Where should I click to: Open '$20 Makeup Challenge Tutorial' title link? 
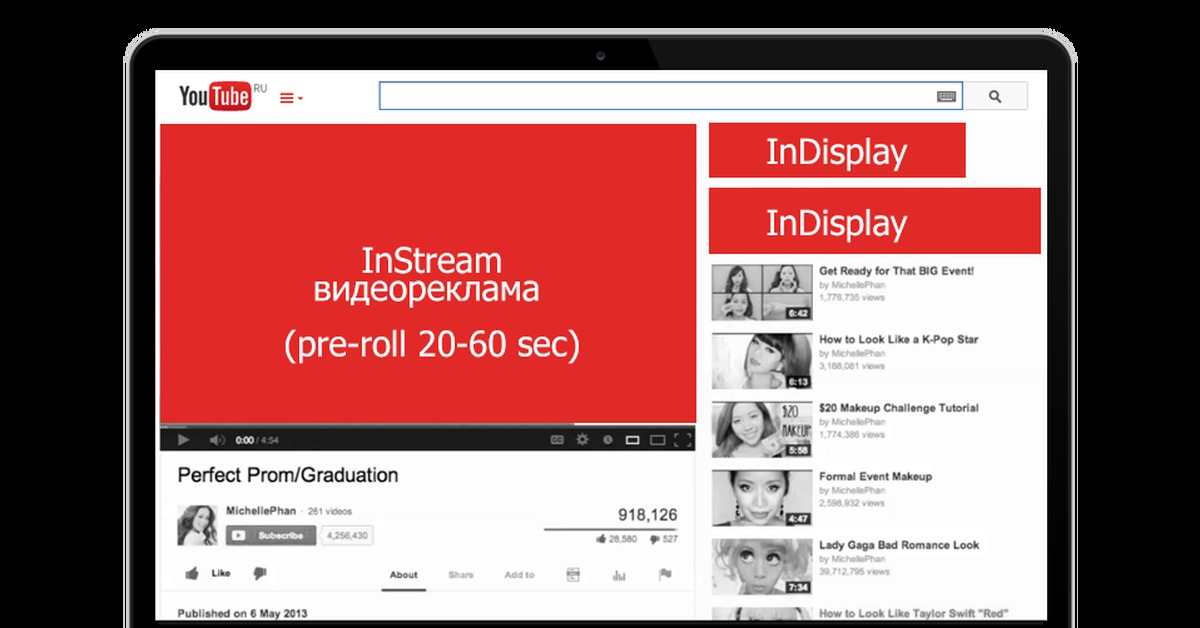pyautogui.click(x=899, y=408)
